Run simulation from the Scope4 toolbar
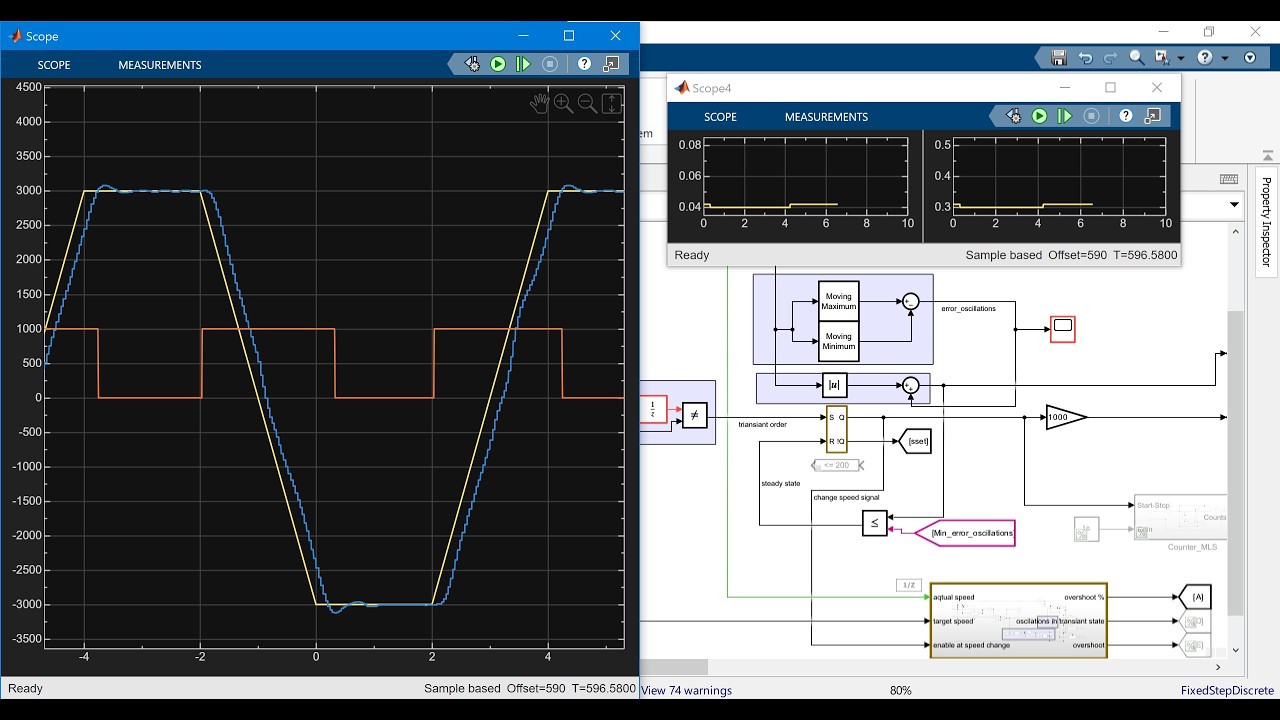The image size is (1280, 720). pyautogui.click(x=1039, y=116)
